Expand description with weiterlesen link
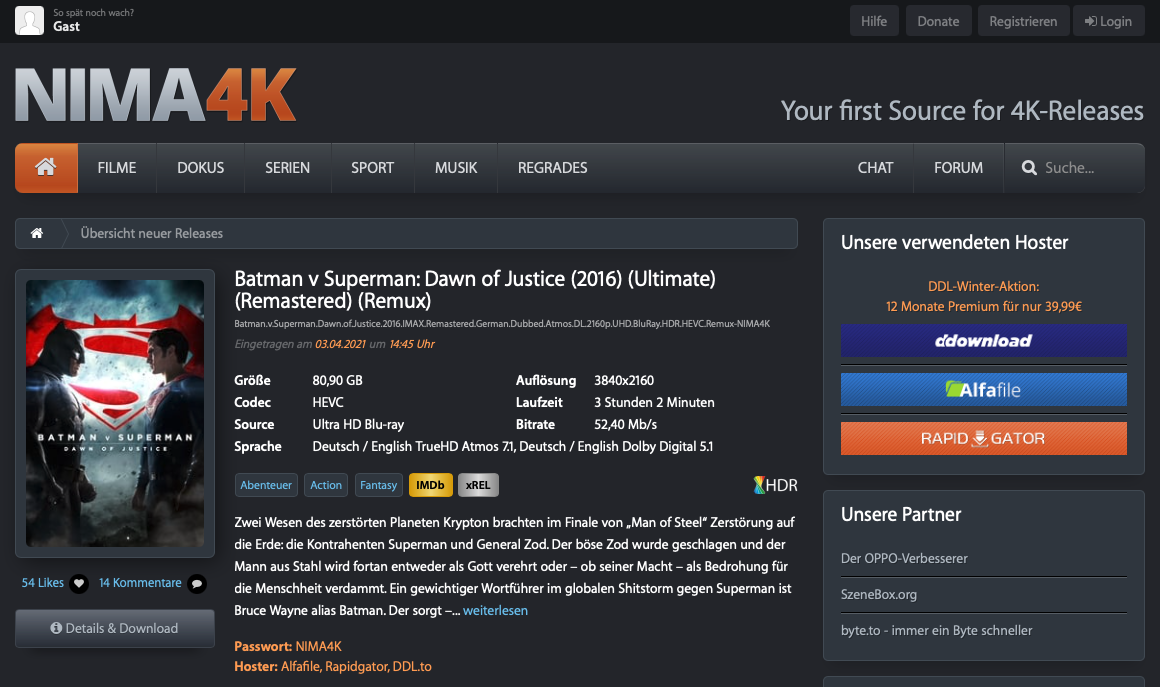 pos(495,610)
